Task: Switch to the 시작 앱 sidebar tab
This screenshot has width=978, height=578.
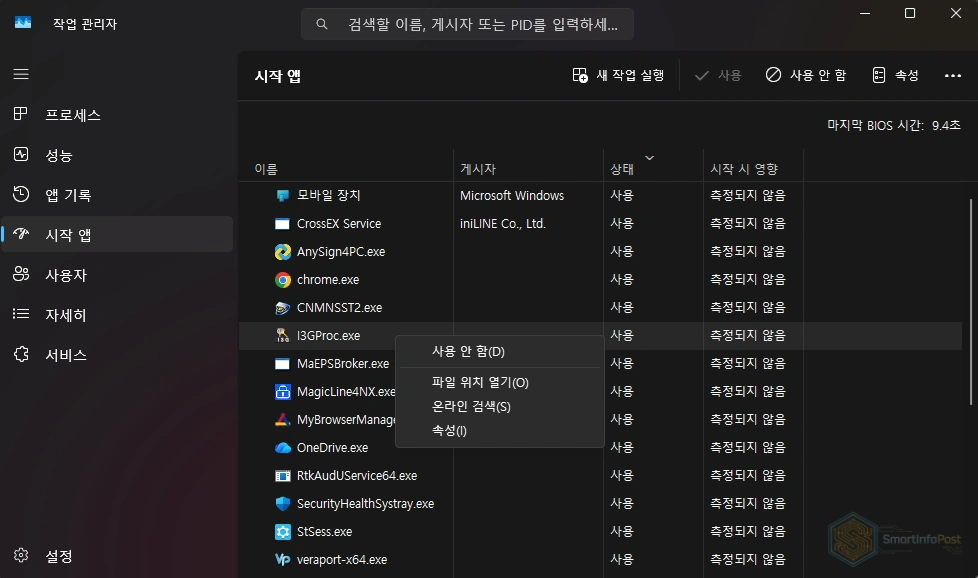Action: [117, 234]
